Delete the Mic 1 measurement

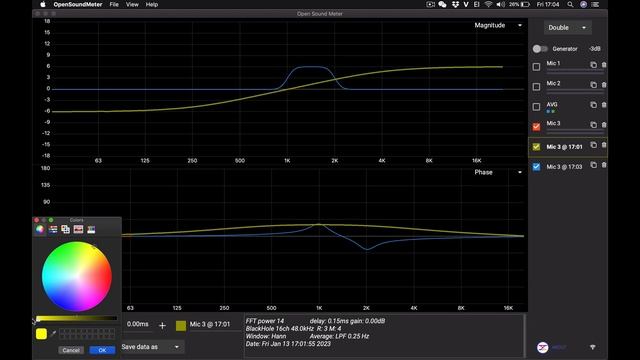604,65
